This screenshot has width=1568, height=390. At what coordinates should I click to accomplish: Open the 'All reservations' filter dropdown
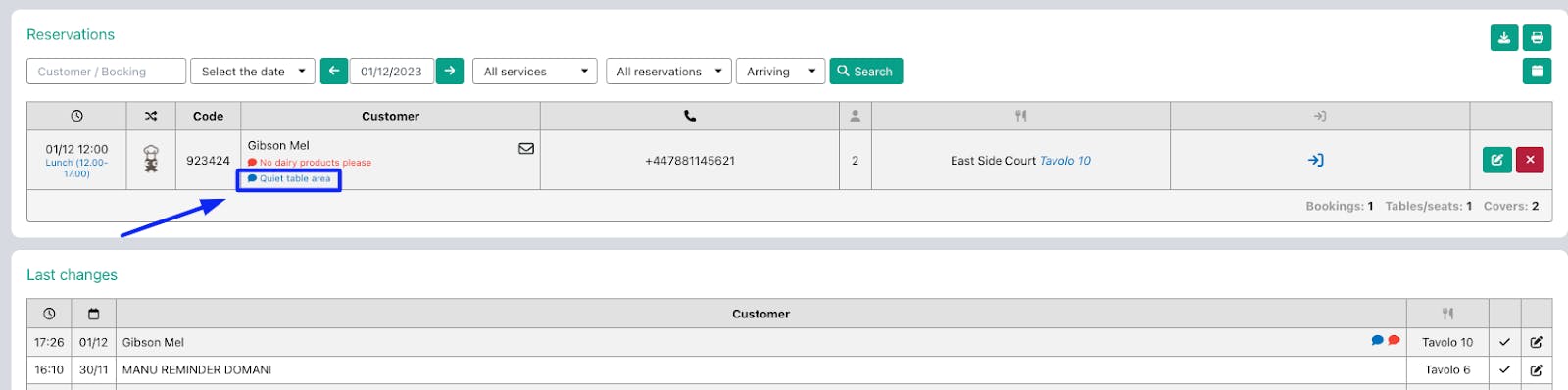tap(668, 72)
